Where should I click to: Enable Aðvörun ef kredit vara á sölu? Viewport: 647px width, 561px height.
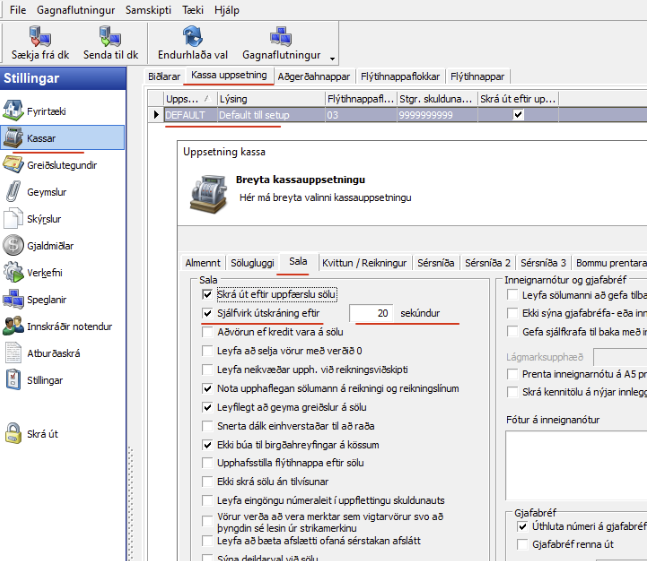[207, 331]
